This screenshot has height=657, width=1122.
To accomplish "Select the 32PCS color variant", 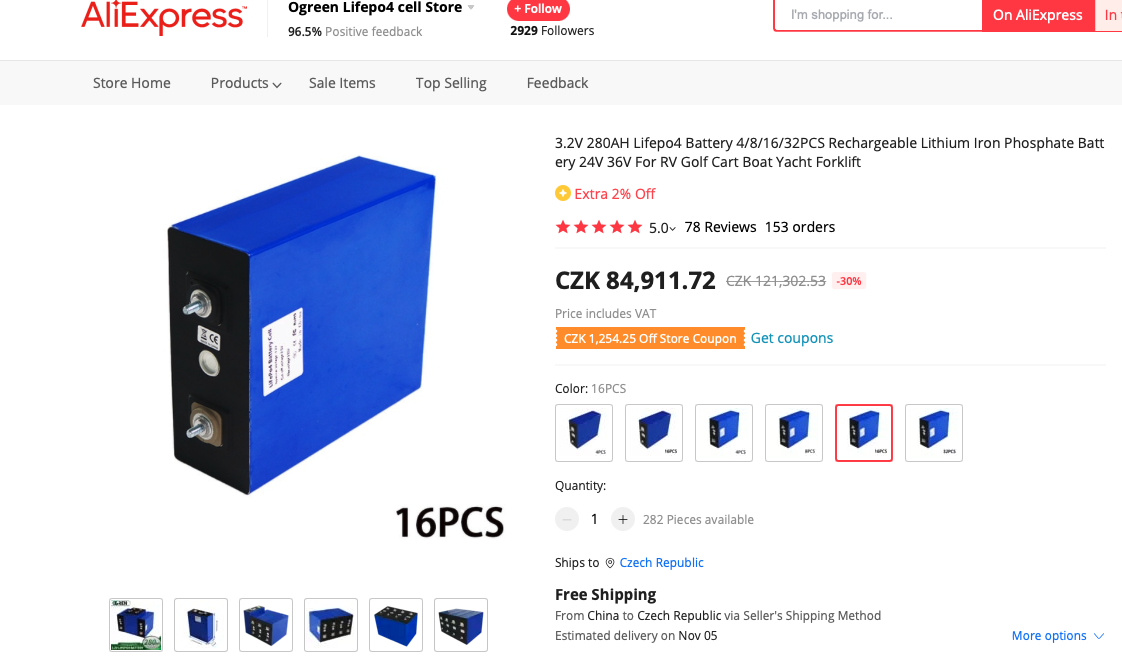I will tap(934, 433).
